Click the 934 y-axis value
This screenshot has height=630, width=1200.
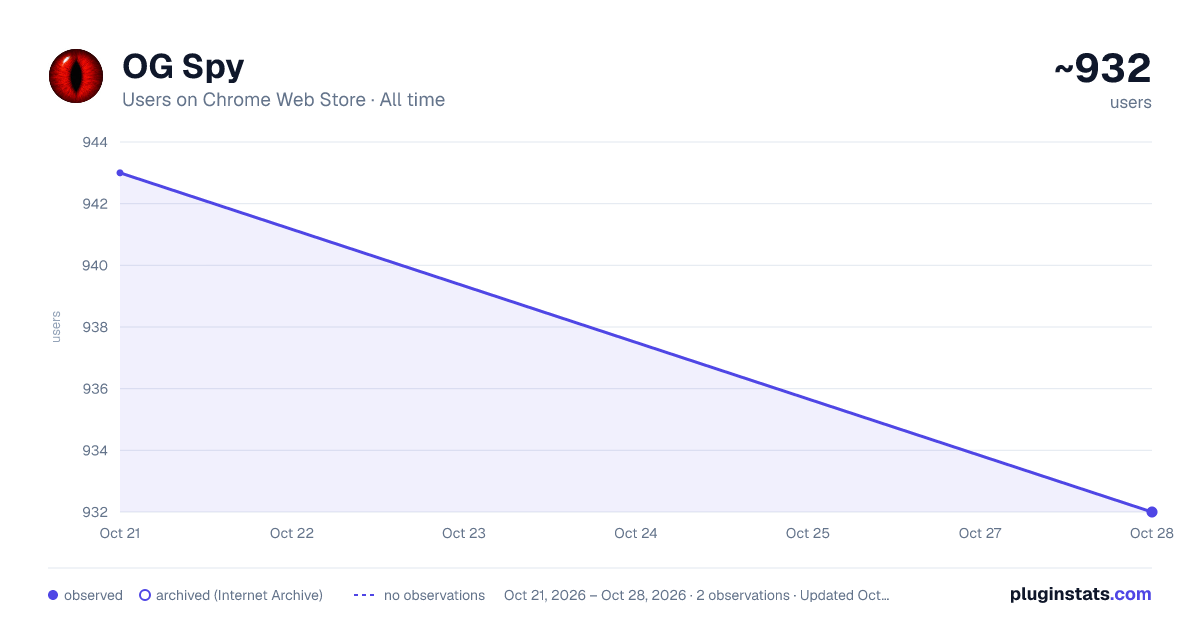pos(95,450)
